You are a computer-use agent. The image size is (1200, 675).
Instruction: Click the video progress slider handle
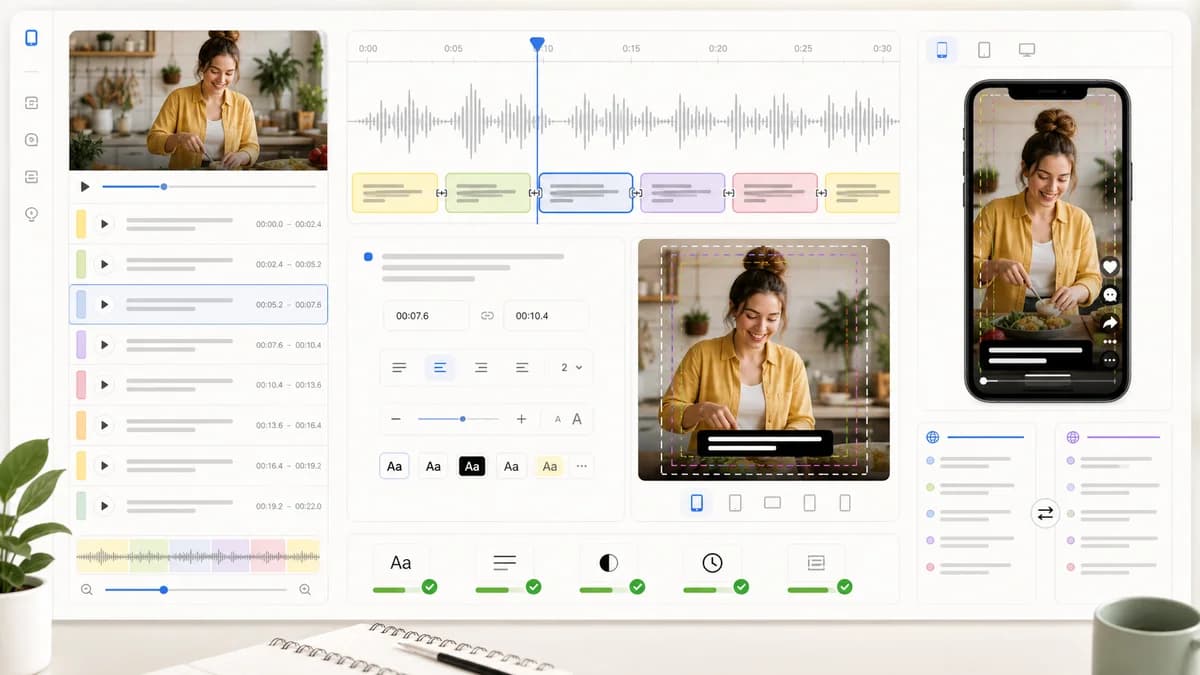(164, 187)
